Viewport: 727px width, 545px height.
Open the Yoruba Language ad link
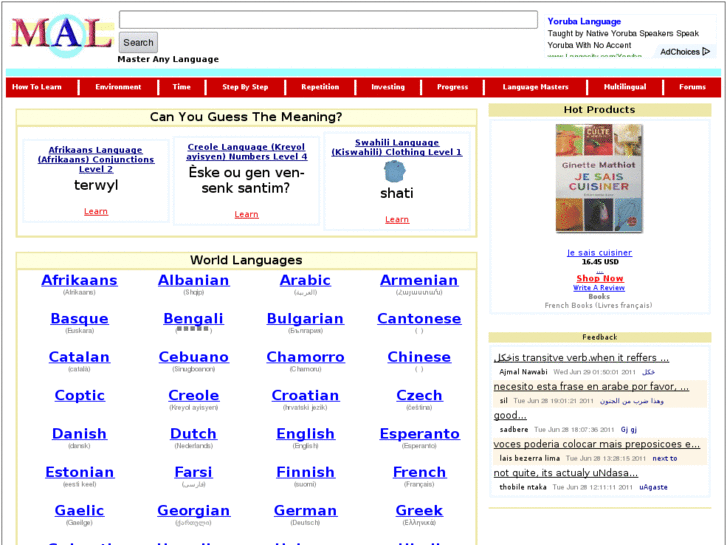click(x=584, y=21)
